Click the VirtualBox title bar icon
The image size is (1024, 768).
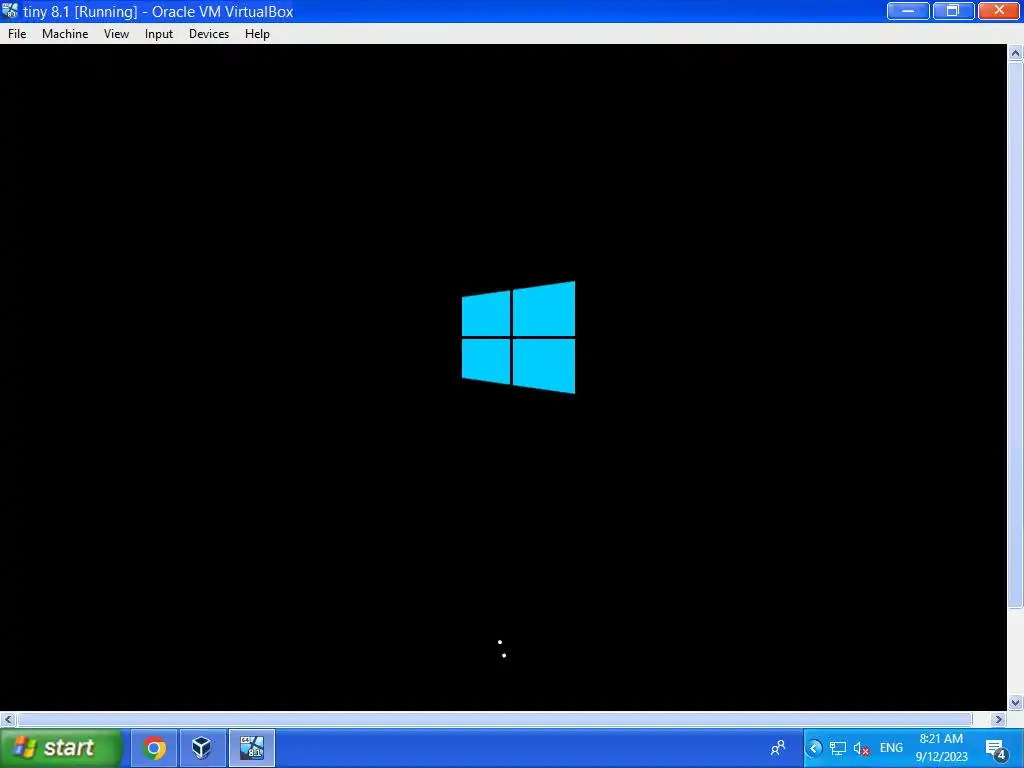(10, 11)
